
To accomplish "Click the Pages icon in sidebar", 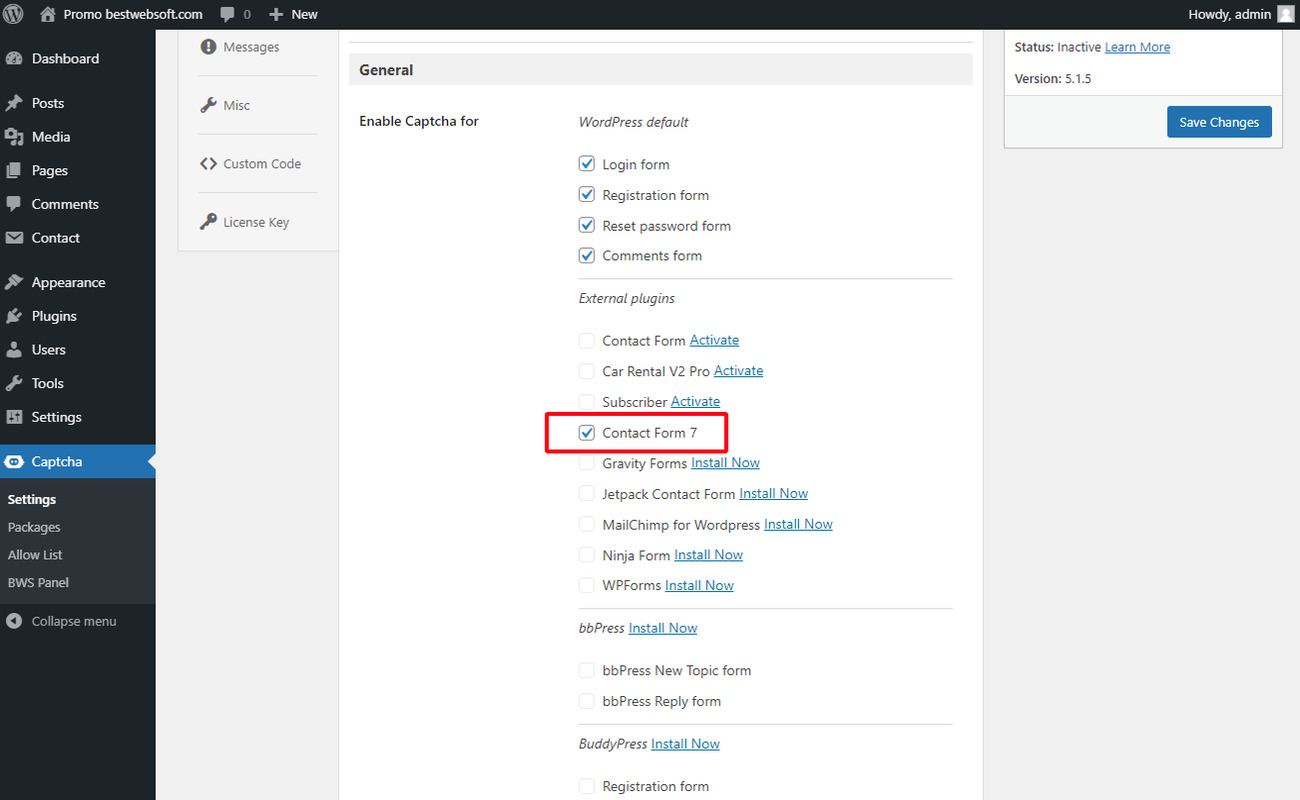I will 14,171.
